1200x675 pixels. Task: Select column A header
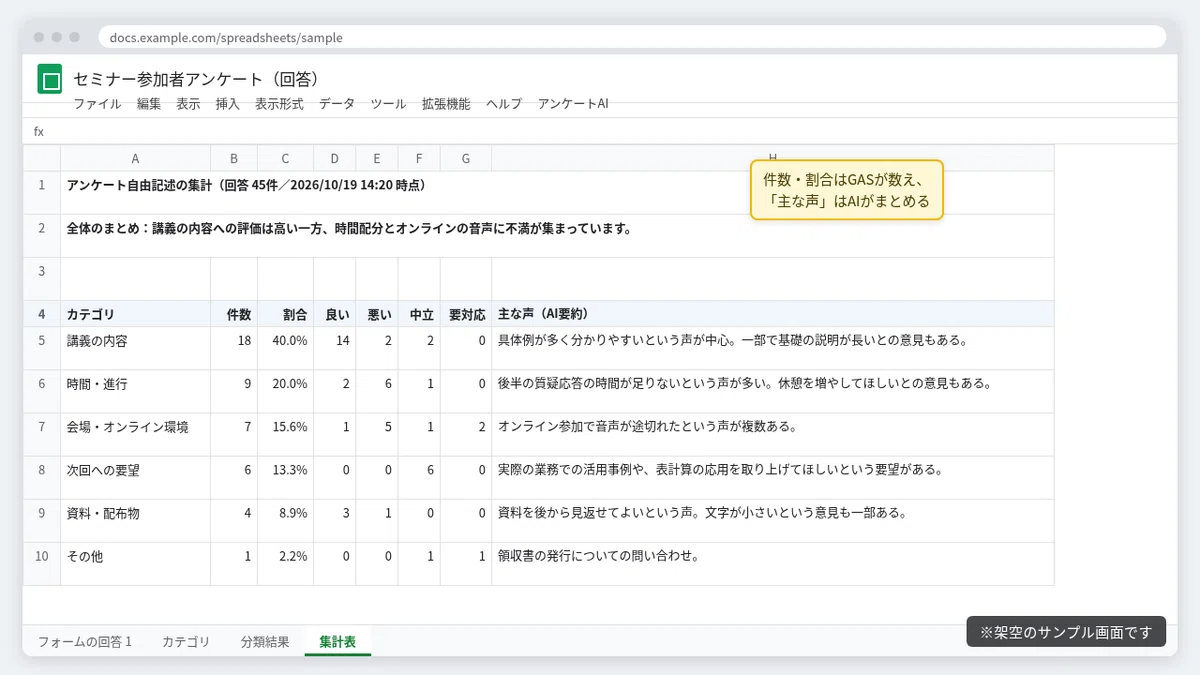click(x=135, y=158)
